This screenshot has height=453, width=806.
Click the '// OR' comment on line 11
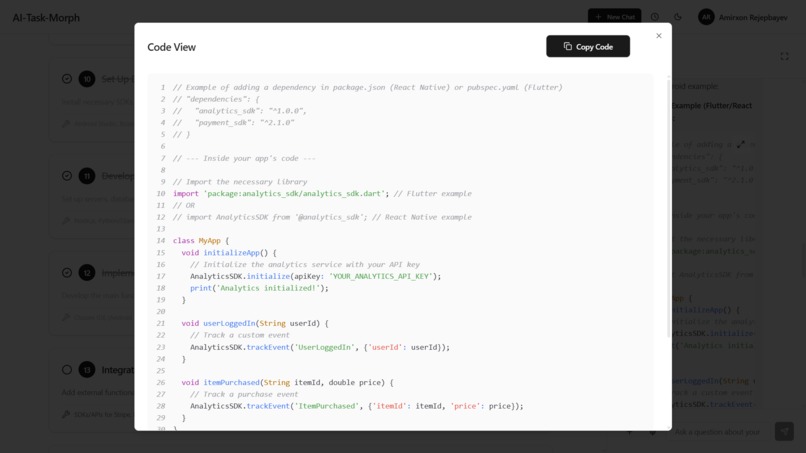184,206
